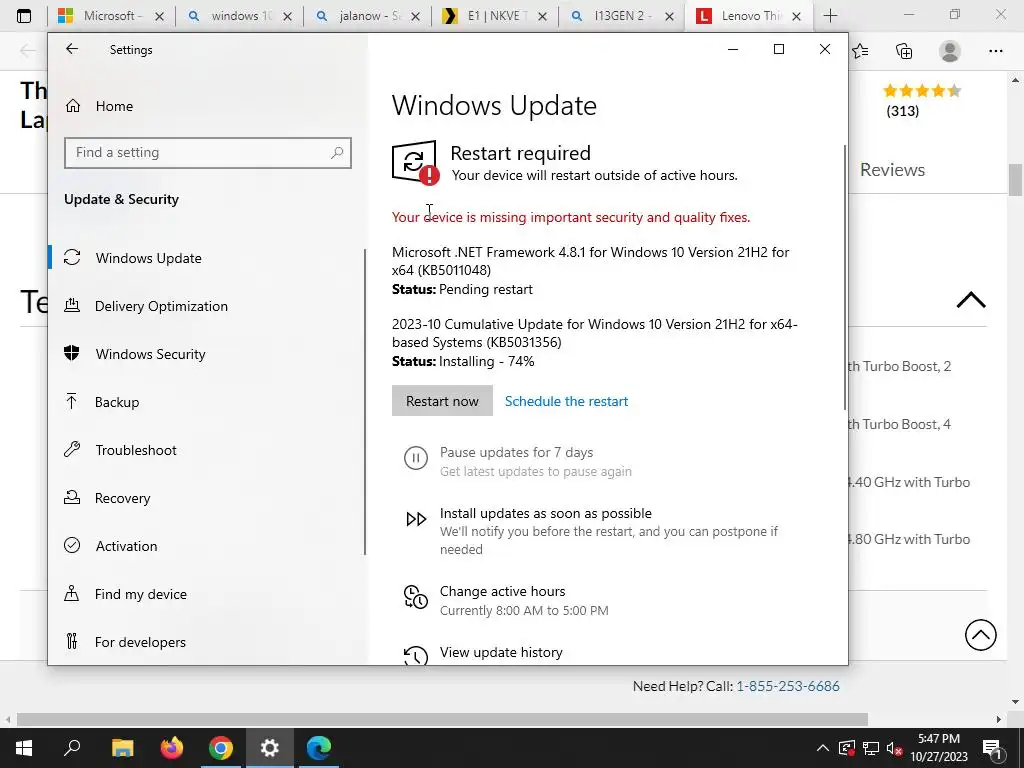1024x768 pixels.
Task: Click the Windows Update content scrollbar
Action: (x=845, y=278)
